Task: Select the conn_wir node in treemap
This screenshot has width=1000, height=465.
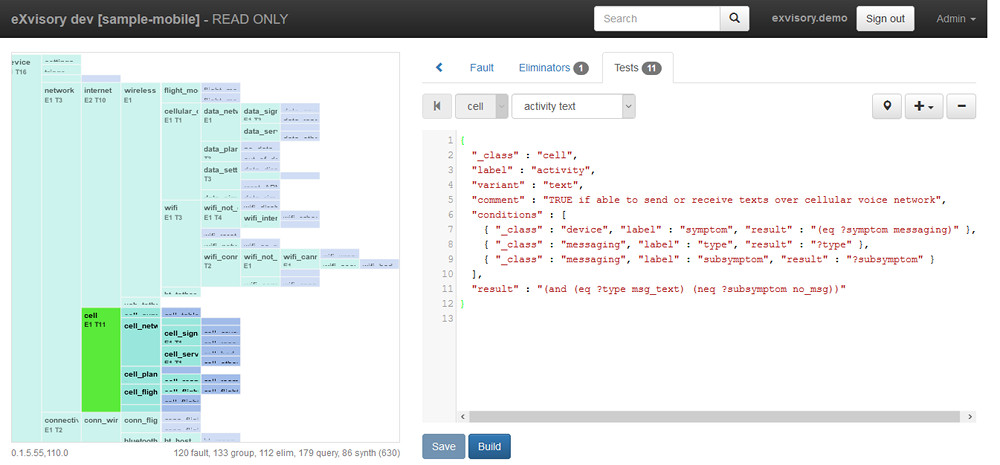Action: [x=101, y=427]
